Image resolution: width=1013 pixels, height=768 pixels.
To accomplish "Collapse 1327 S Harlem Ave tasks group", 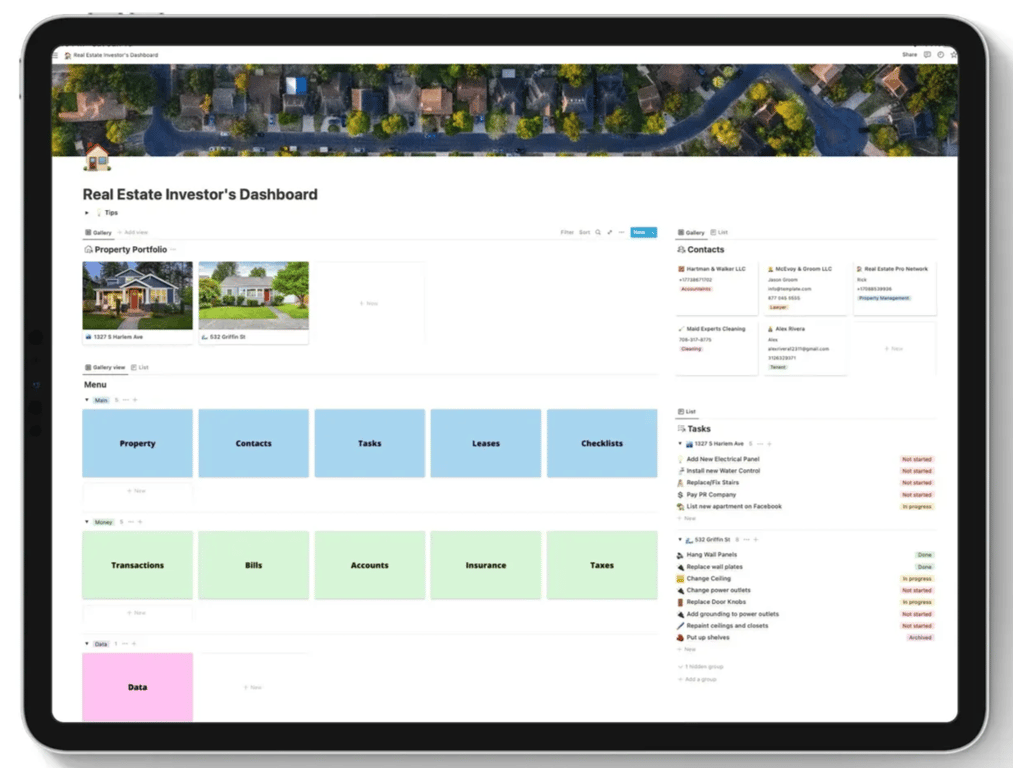I will point(680,444).
